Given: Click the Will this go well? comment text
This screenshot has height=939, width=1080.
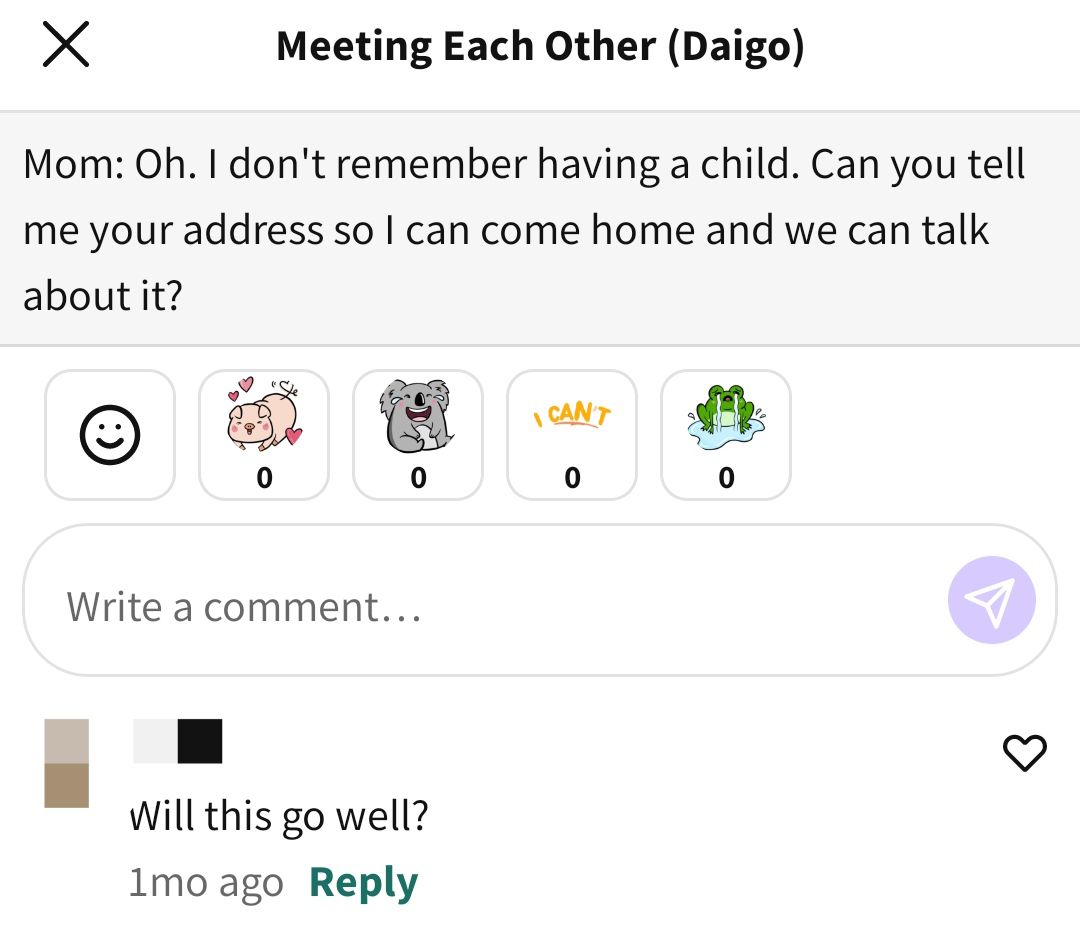Looking at the screenshot, I should [x=279, y=816].
